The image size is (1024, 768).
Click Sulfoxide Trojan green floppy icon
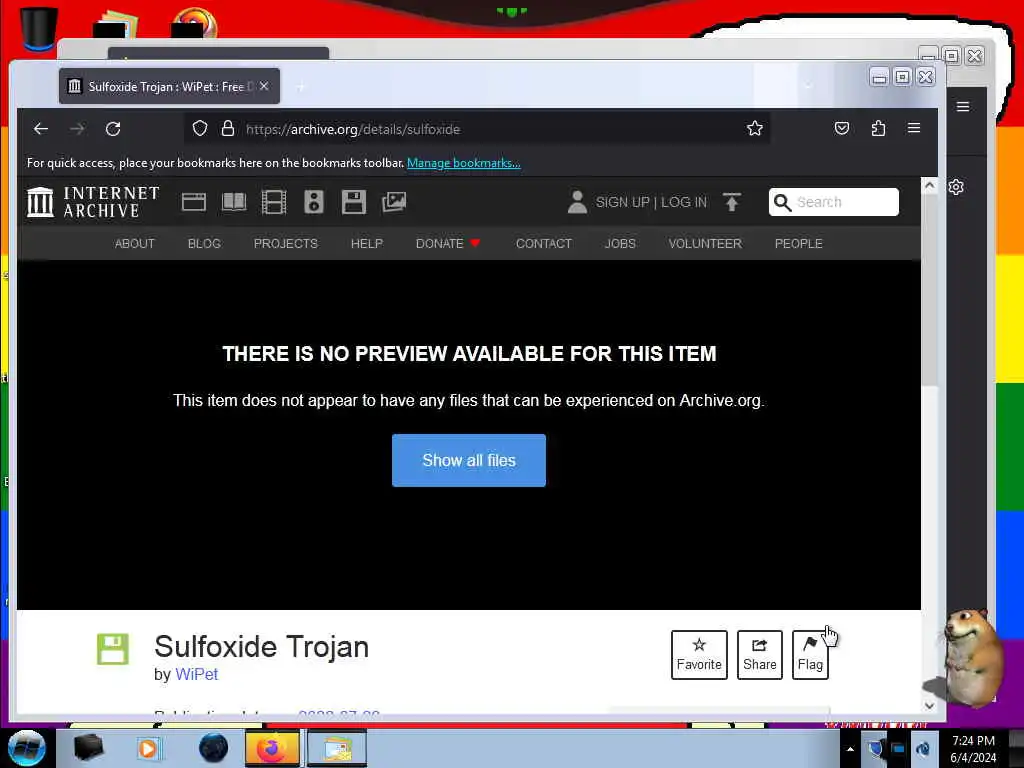click(x=113, y=649)
